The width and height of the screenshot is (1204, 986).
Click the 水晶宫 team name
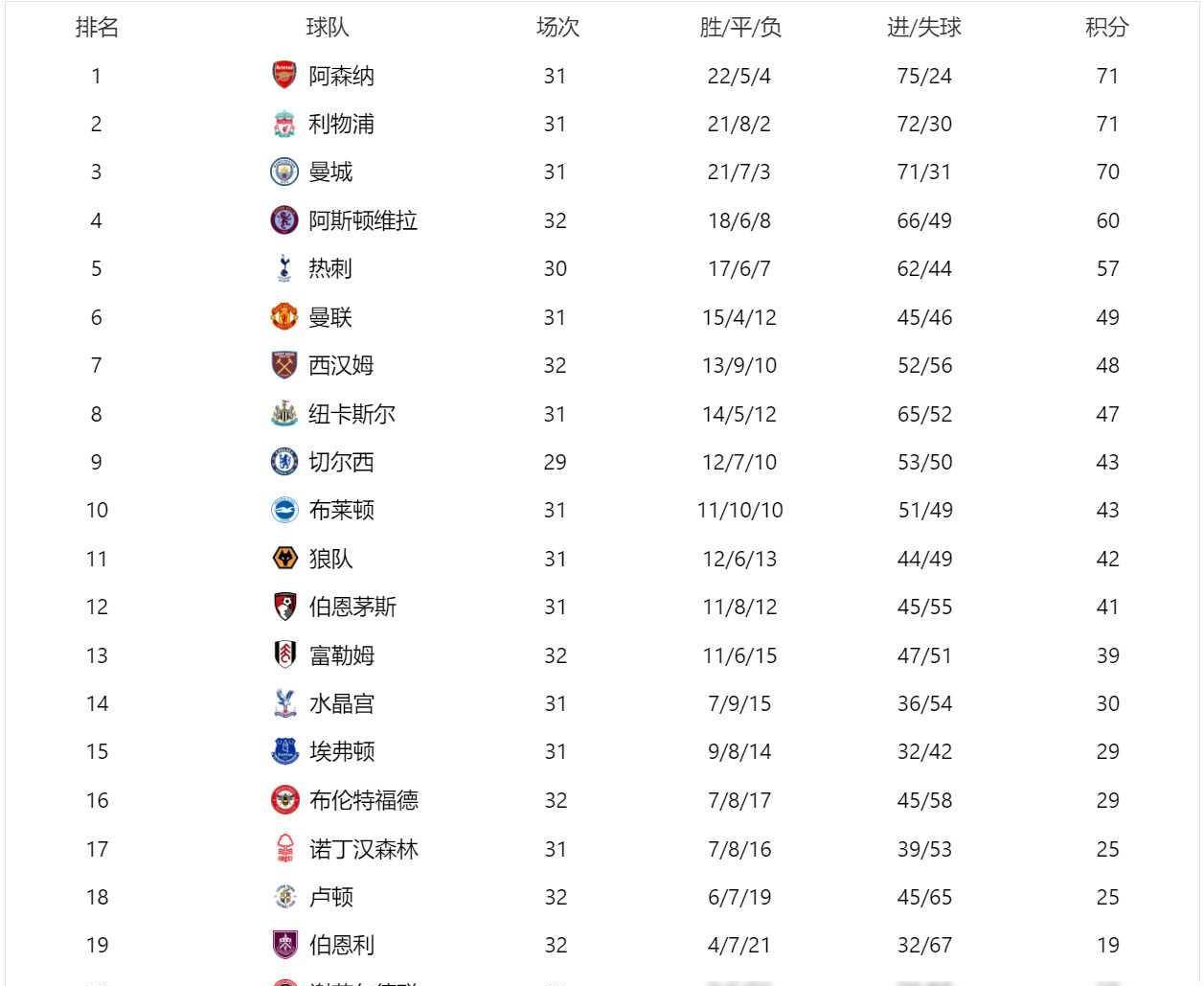pos(341,703)
